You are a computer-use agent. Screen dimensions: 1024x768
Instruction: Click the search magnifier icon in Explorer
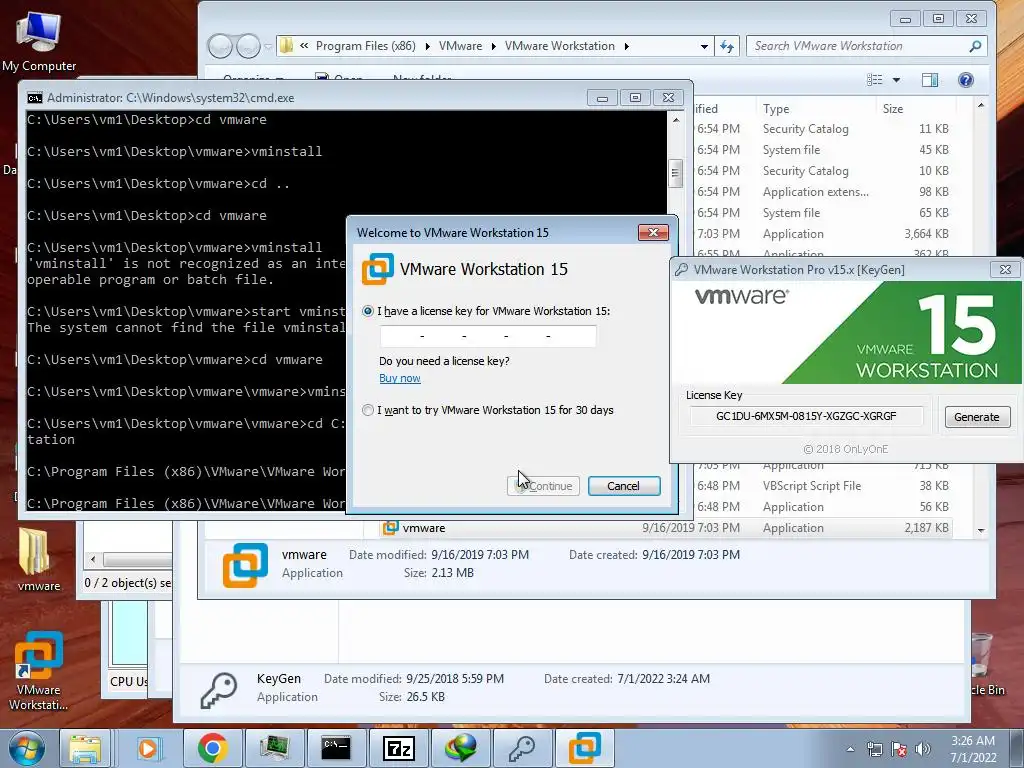[x=975, y=46]
